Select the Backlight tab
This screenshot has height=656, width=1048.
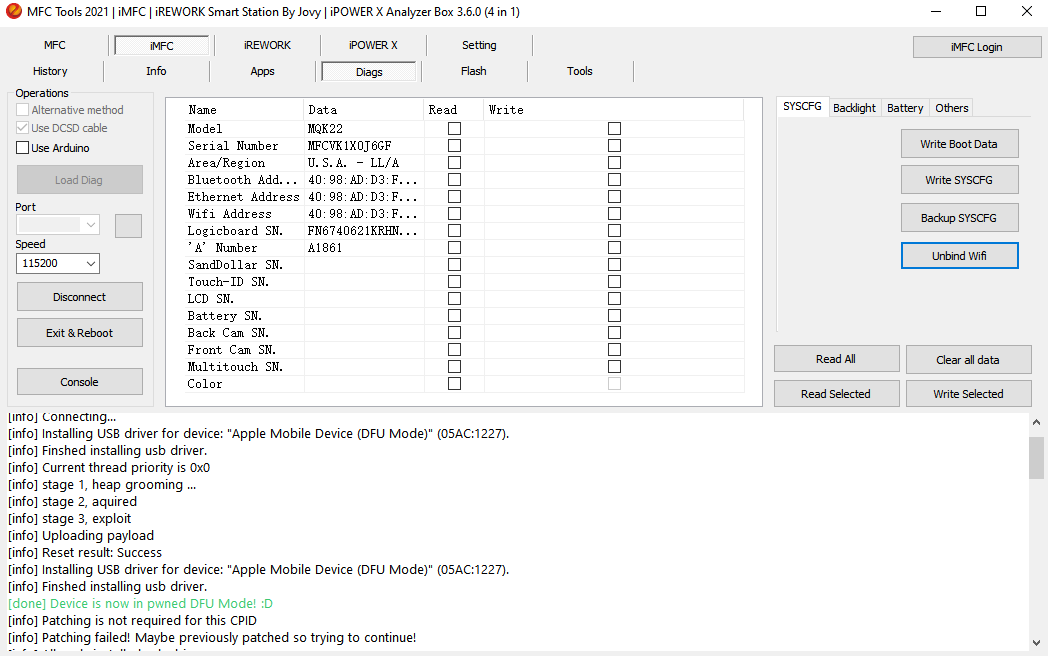pyautogui.click(x=854, y=108)
